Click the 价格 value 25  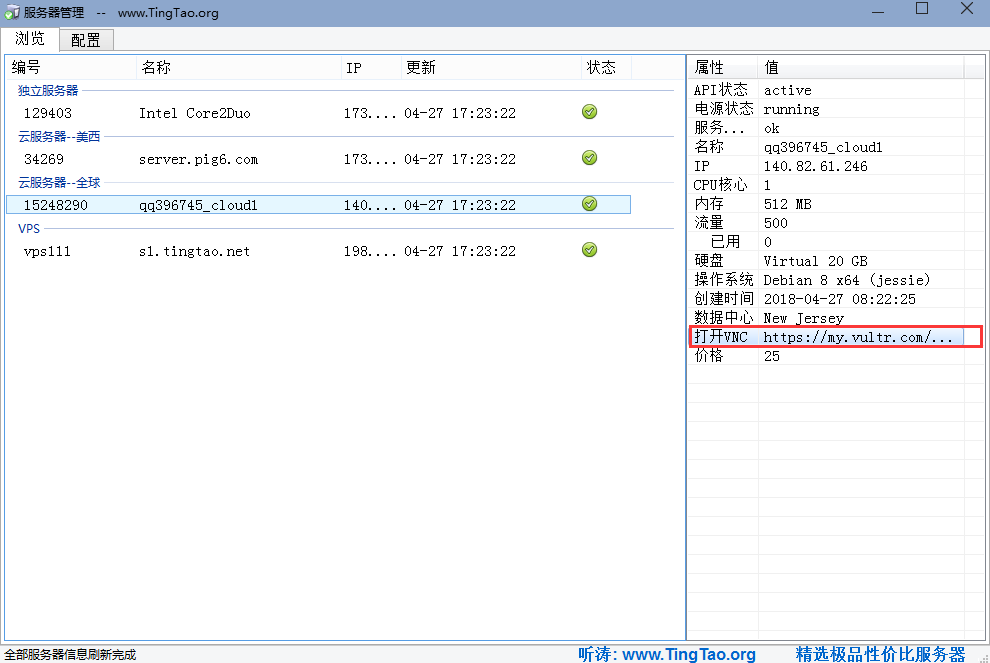tap(772, 356)
